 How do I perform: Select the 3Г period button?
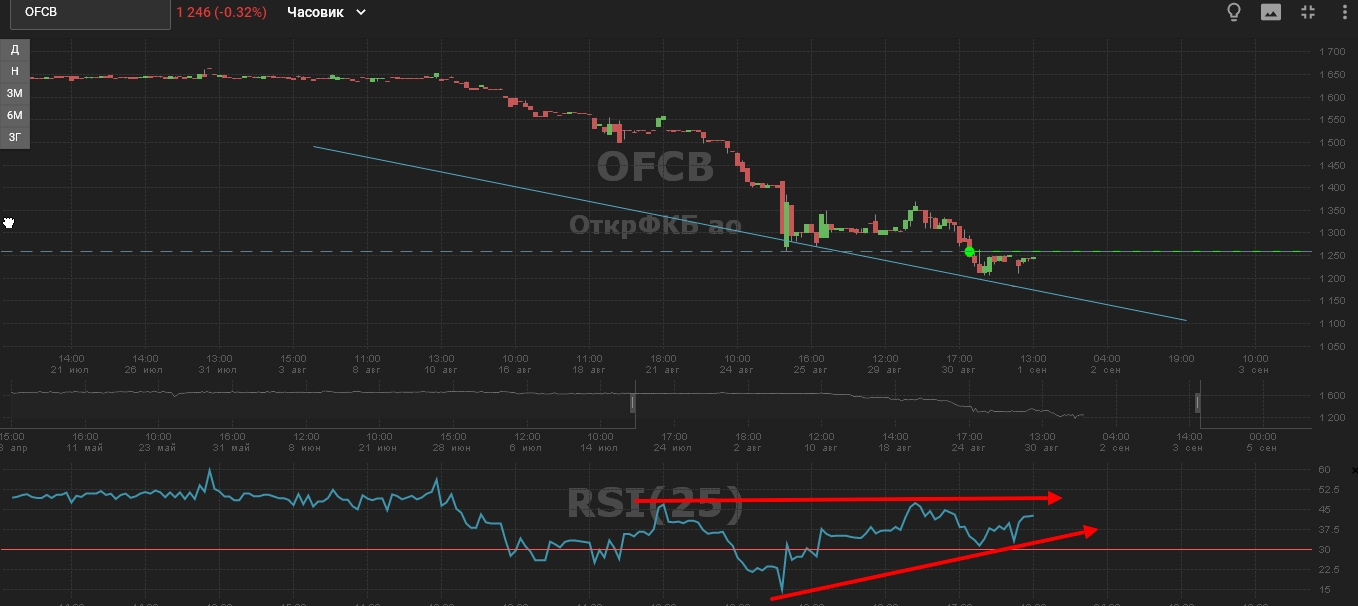click(x=15, y=137)
